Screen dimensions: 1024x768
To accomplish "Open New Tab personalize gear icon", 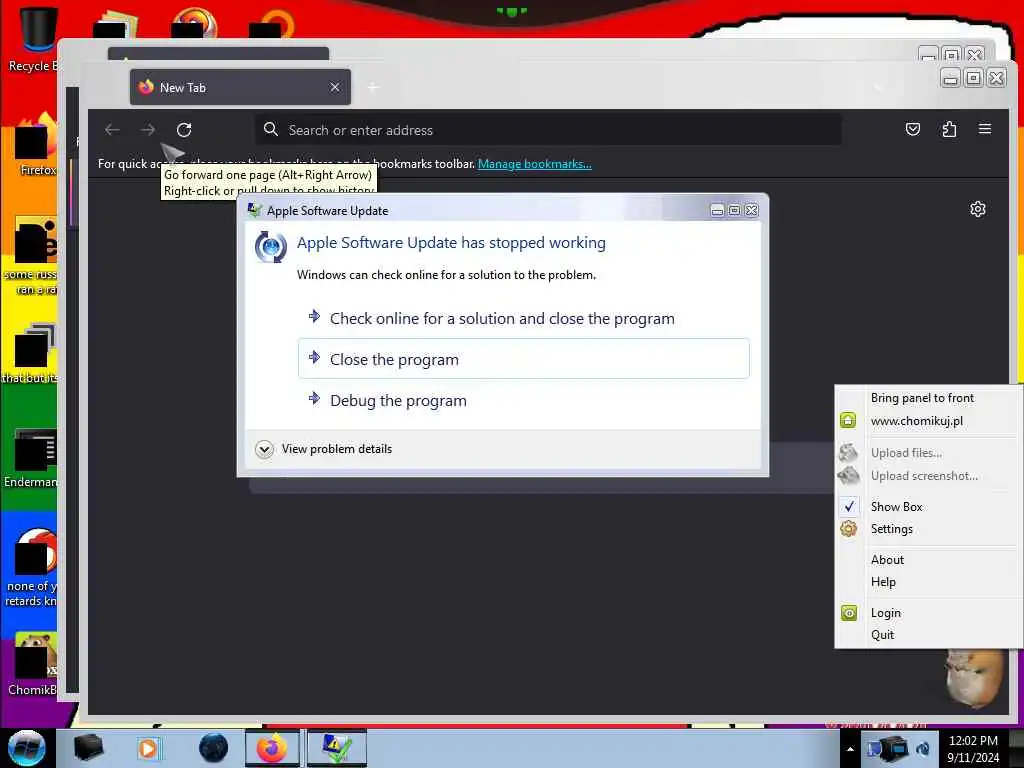I will [x=978, y=209].
